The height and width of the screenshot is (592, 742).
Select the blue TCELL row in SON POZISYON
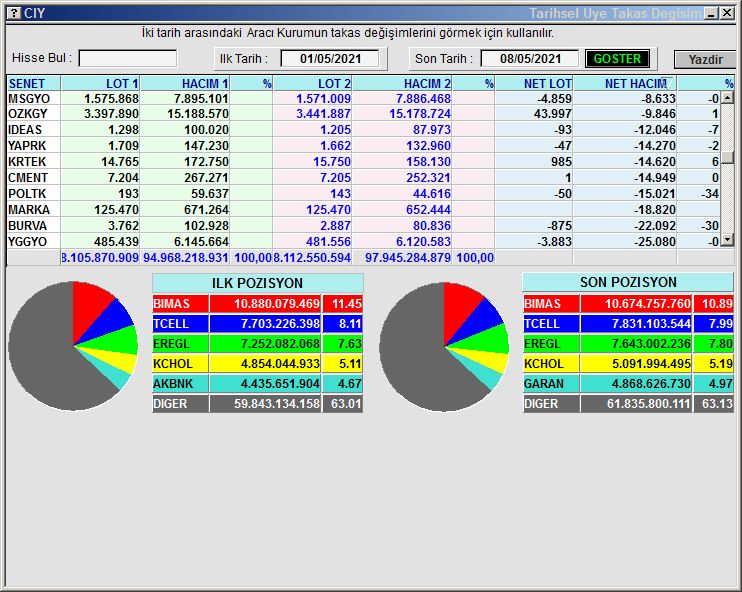pos(627,324)
